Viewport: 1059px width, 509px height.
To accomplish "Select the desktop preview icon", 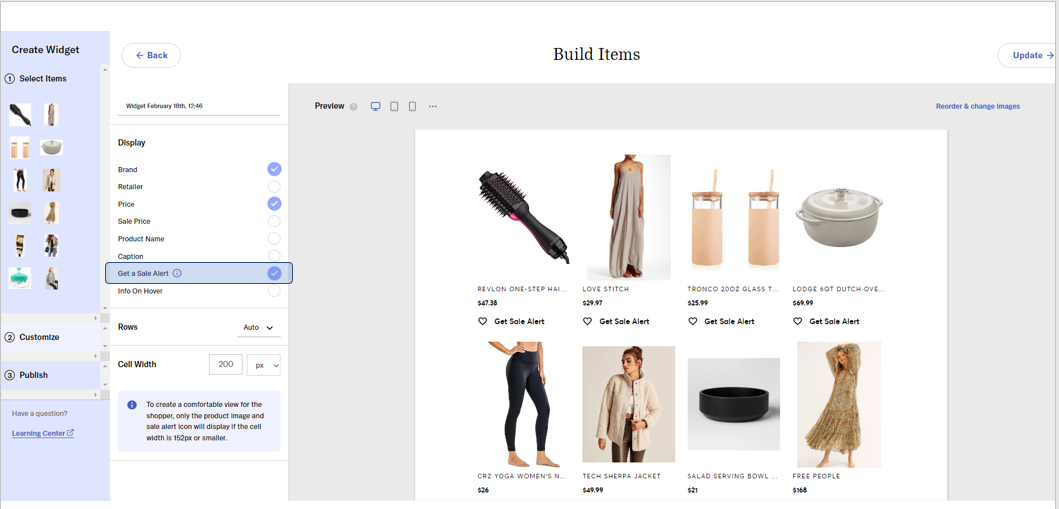I will coord(376,106).
